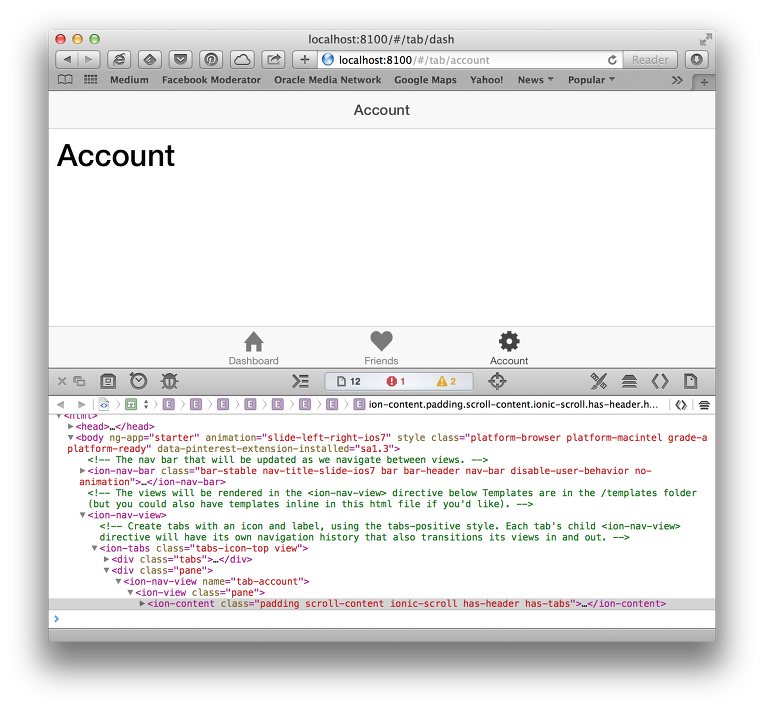Click the crosshair element selection icon
Image resolution: width=764 pixels, height=709 pixels.
coord(497,381)
